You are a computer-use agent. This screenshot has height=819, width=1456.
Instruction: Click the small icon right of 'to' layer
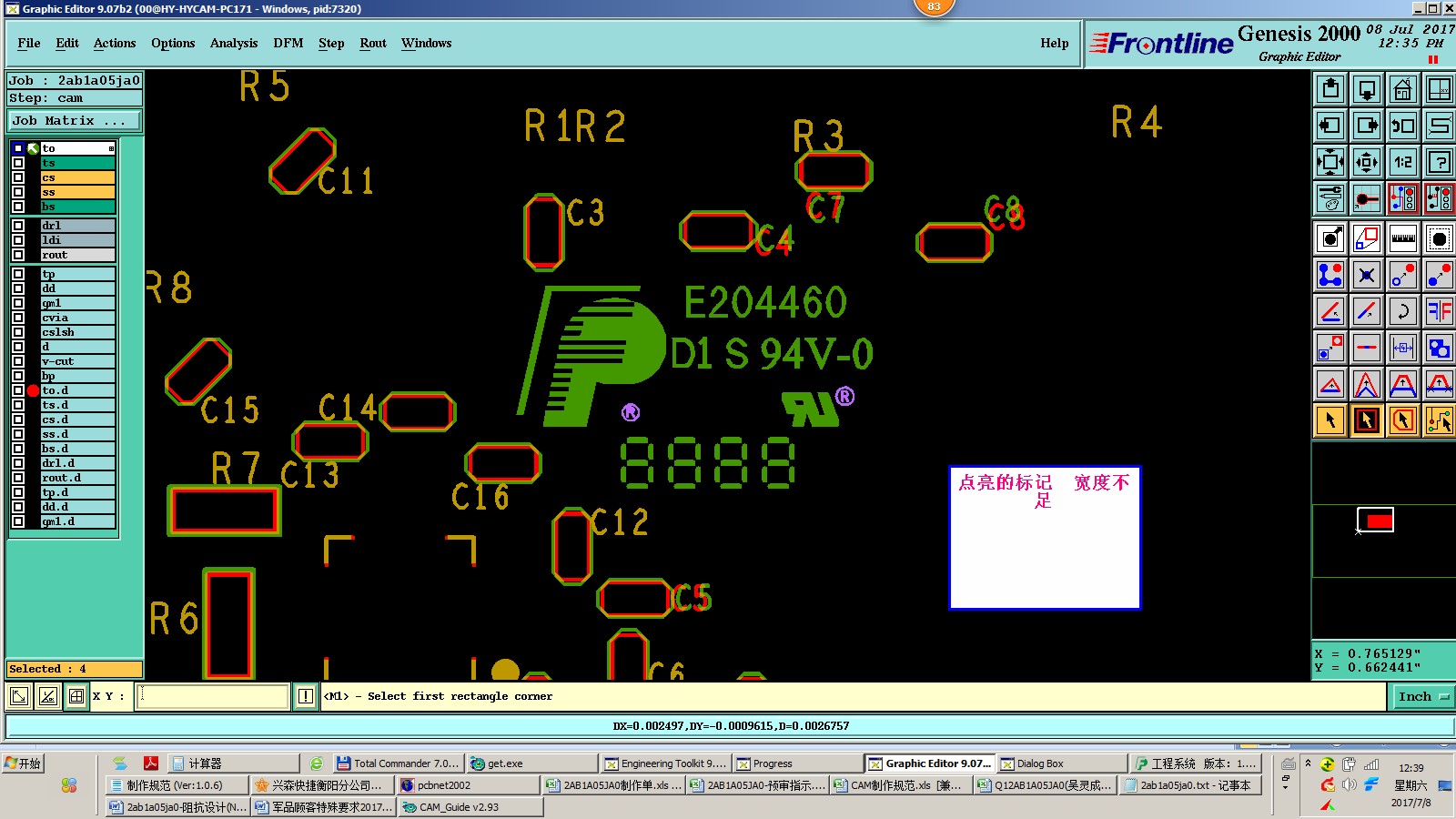111,148
